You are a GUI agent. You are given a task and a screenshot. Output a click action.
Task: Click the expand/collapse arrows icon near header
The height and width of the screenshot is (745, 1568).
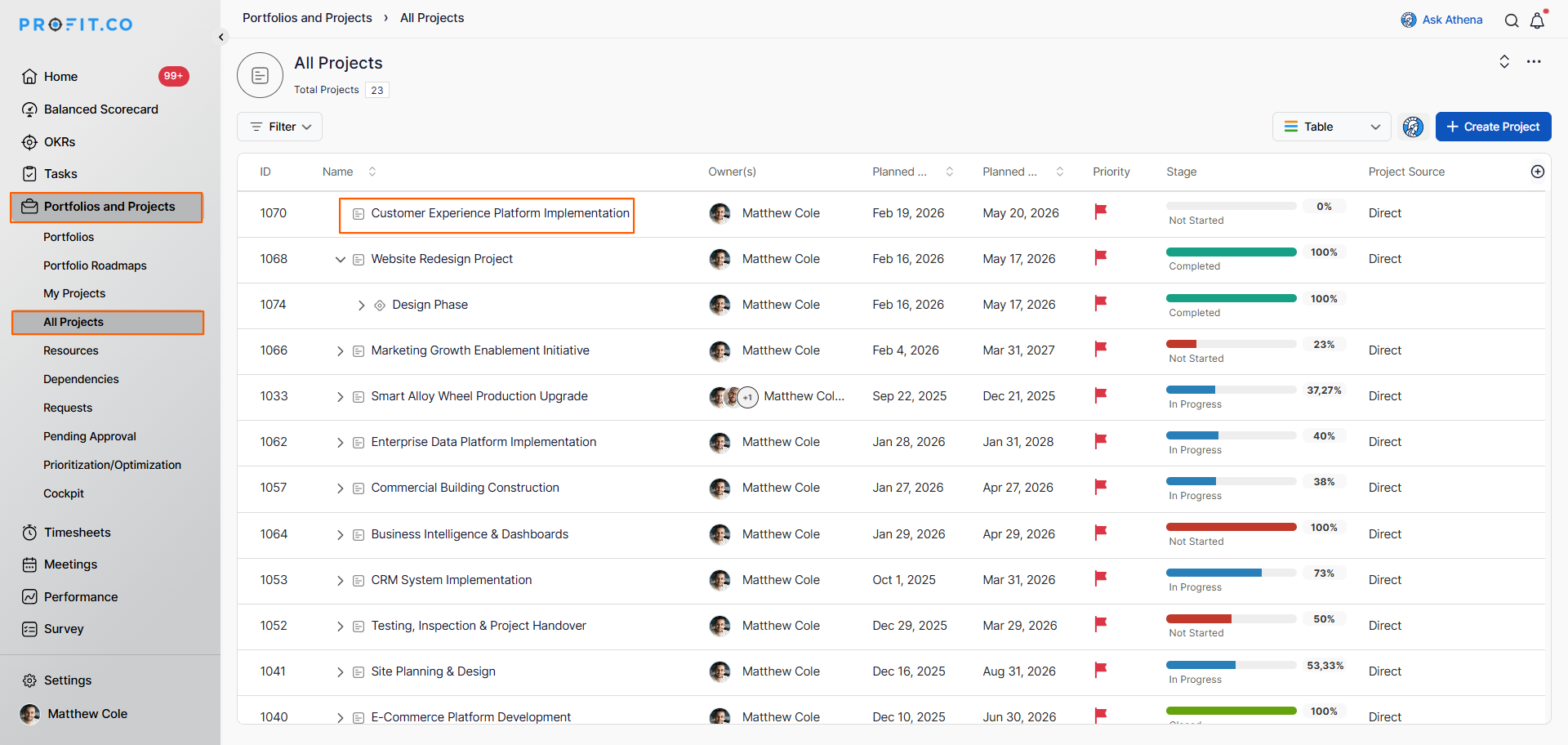(1504, 62)
